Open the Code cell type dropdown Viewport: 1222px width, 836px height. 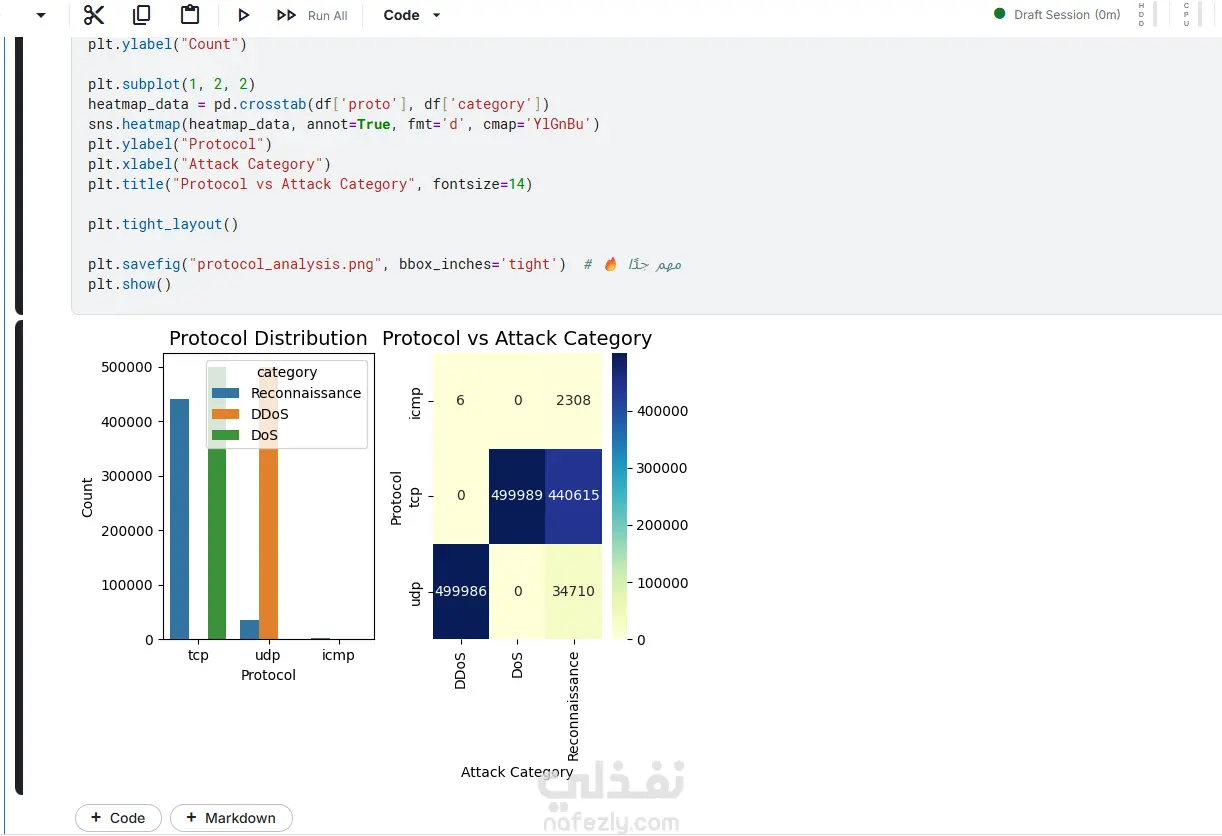tap(411, 15)
